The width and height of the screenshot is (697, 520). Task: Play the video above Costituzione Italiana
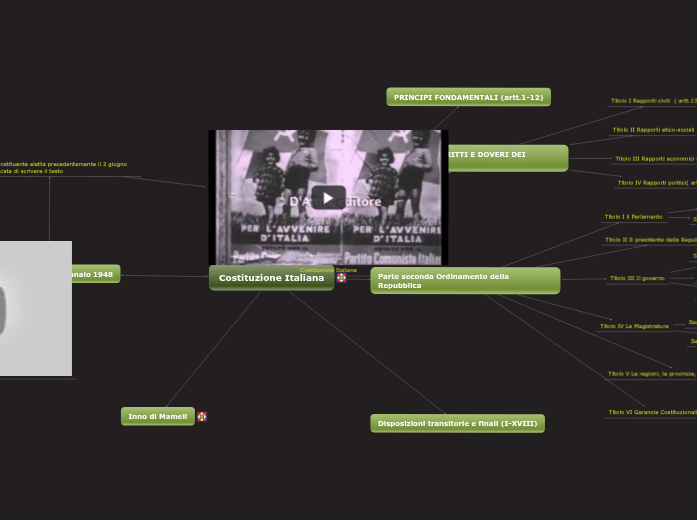(328, 197)
